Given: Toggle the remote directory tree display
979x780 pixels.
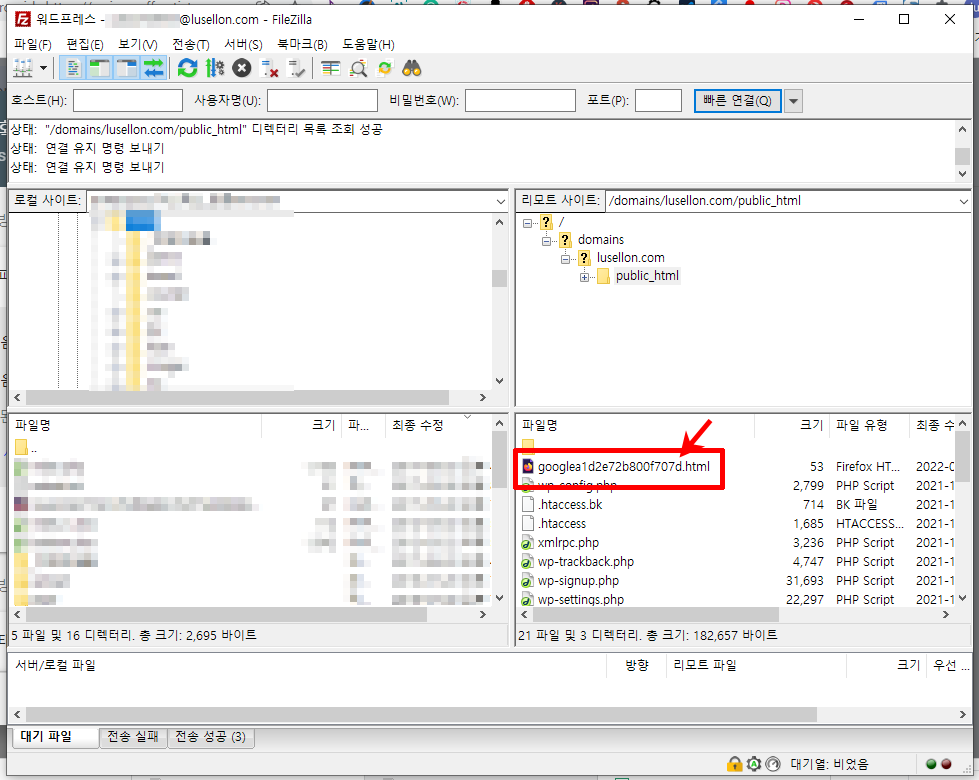Looking at the screenshot, I should pos(127,68).
